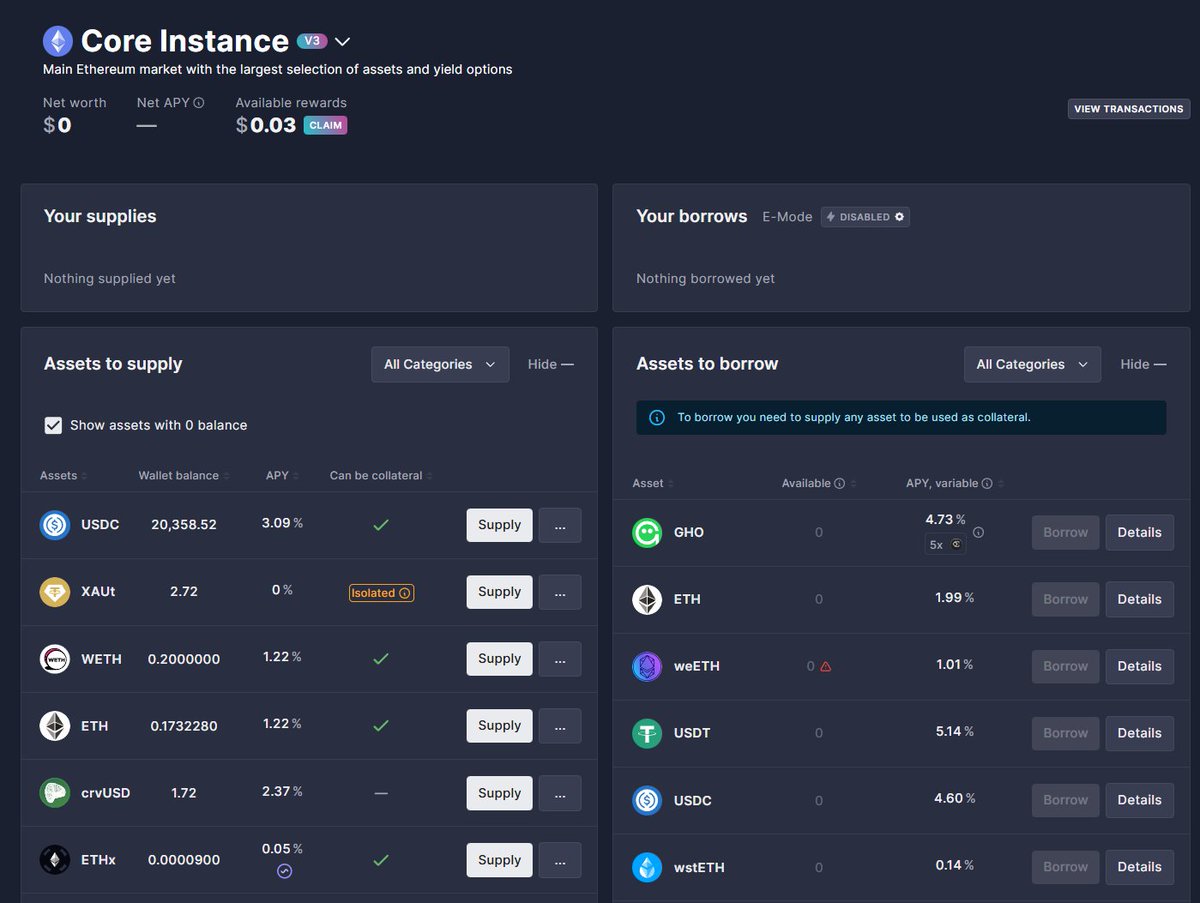This screenshot has height=903, width=1200.
Task: Click the GHO token icon
Action: click(x=647, y=533)
